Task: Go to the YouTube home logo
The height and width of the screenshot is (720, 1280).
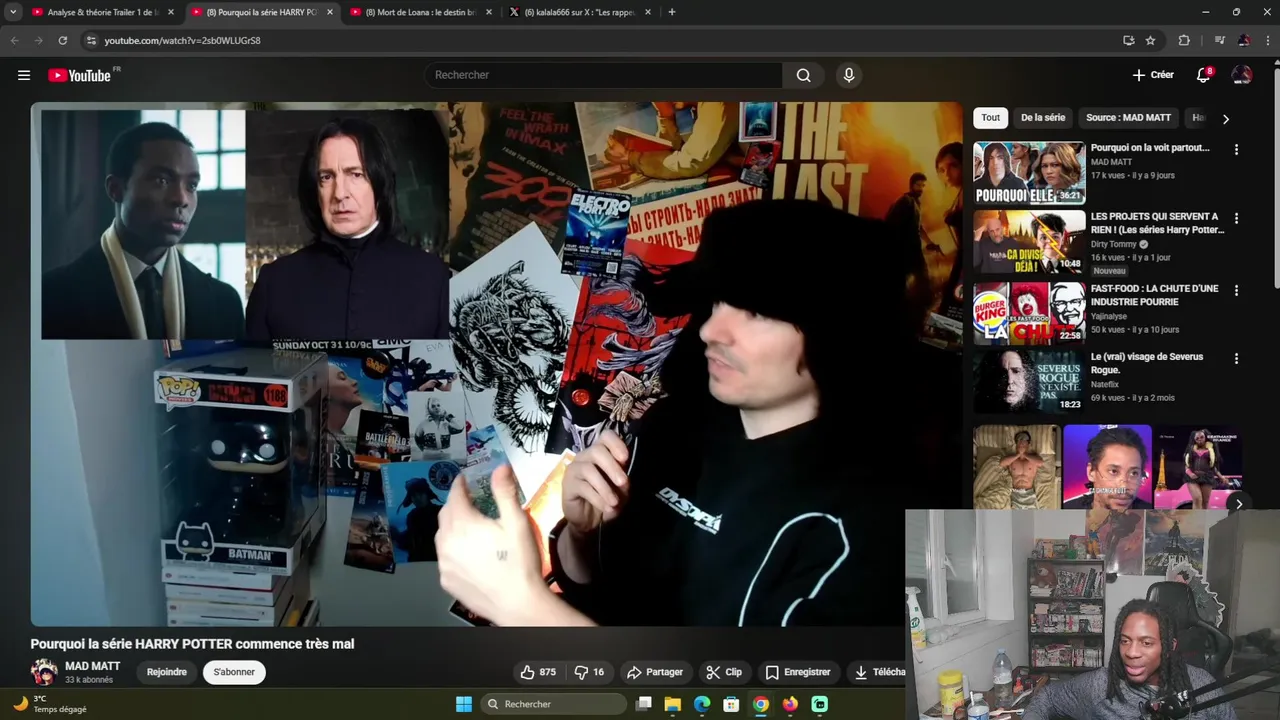Action: pyautogui.click(x=79, y=75)
